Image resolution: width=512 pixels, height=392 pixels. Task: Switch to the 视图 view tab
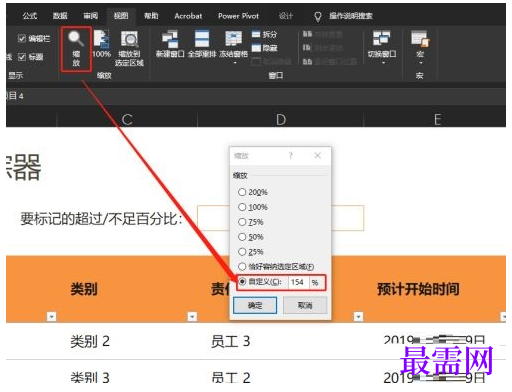[121, 16]
